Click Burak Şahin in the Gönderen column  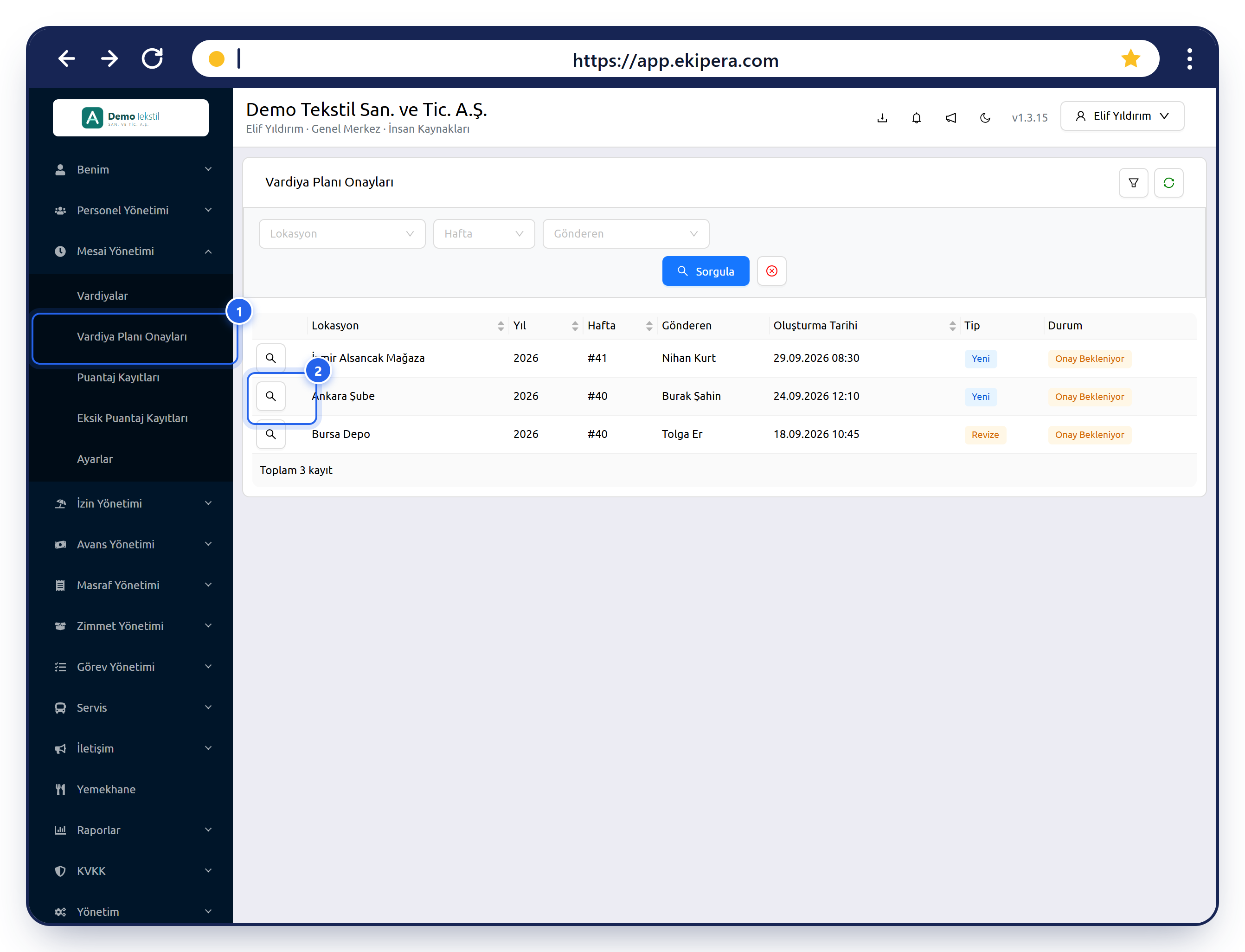pyautogui.click(x=691, y=396)
